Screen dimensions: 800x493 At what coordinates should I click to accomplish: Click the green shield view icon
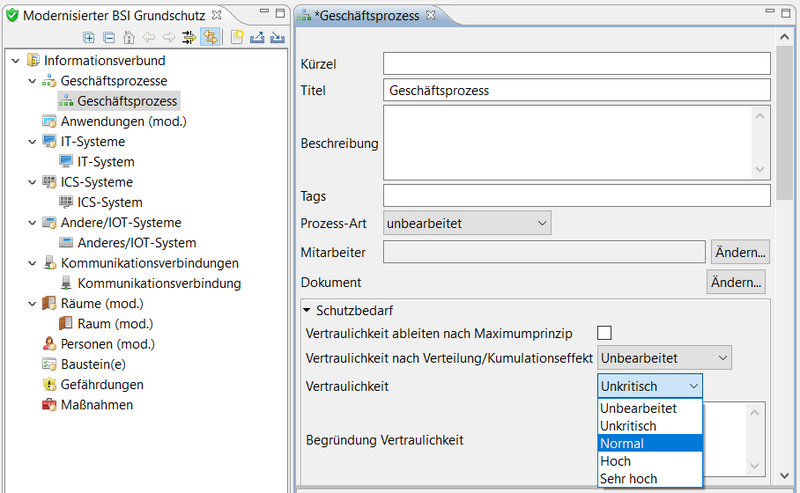(x=12, y=15)
